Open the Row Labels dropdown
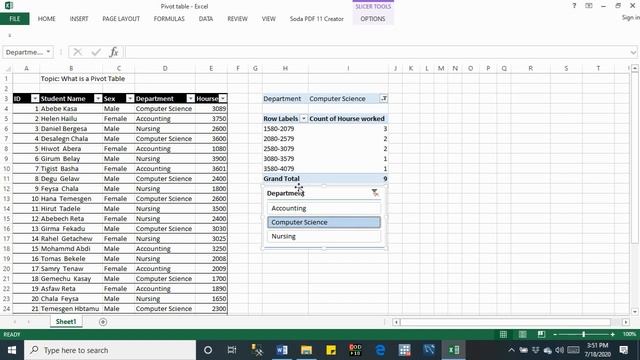The image size is (640, 360). point(303,118)
